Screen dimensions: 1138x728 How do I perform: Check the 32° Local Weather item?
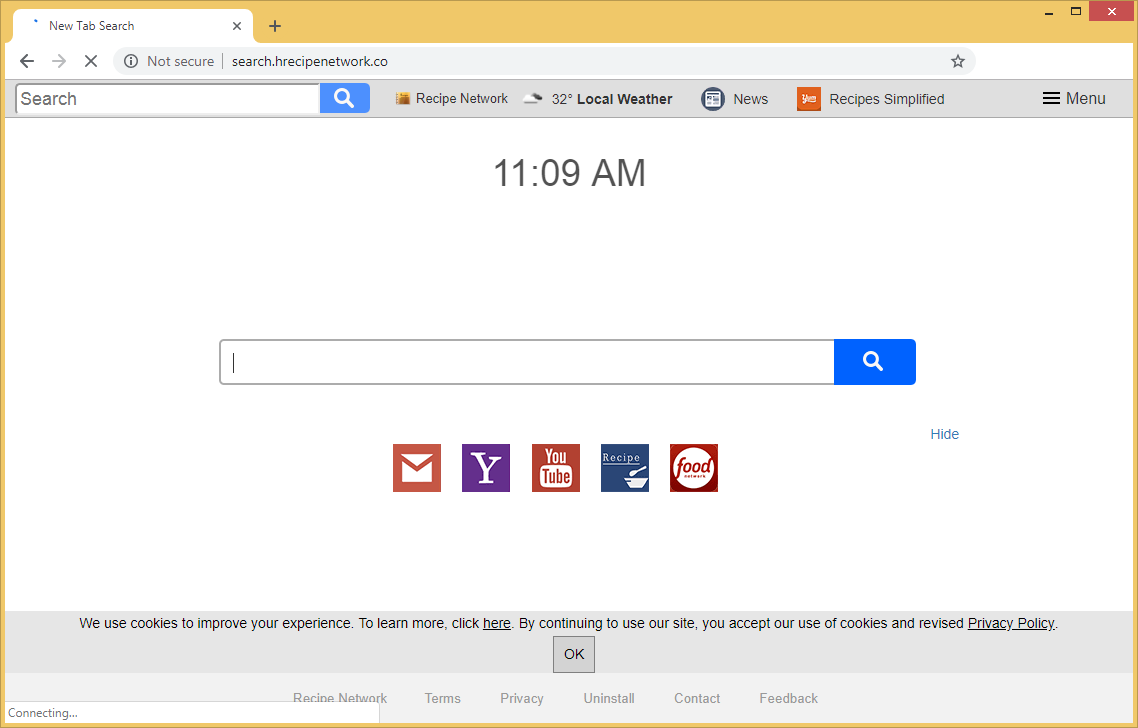point(599,99)
